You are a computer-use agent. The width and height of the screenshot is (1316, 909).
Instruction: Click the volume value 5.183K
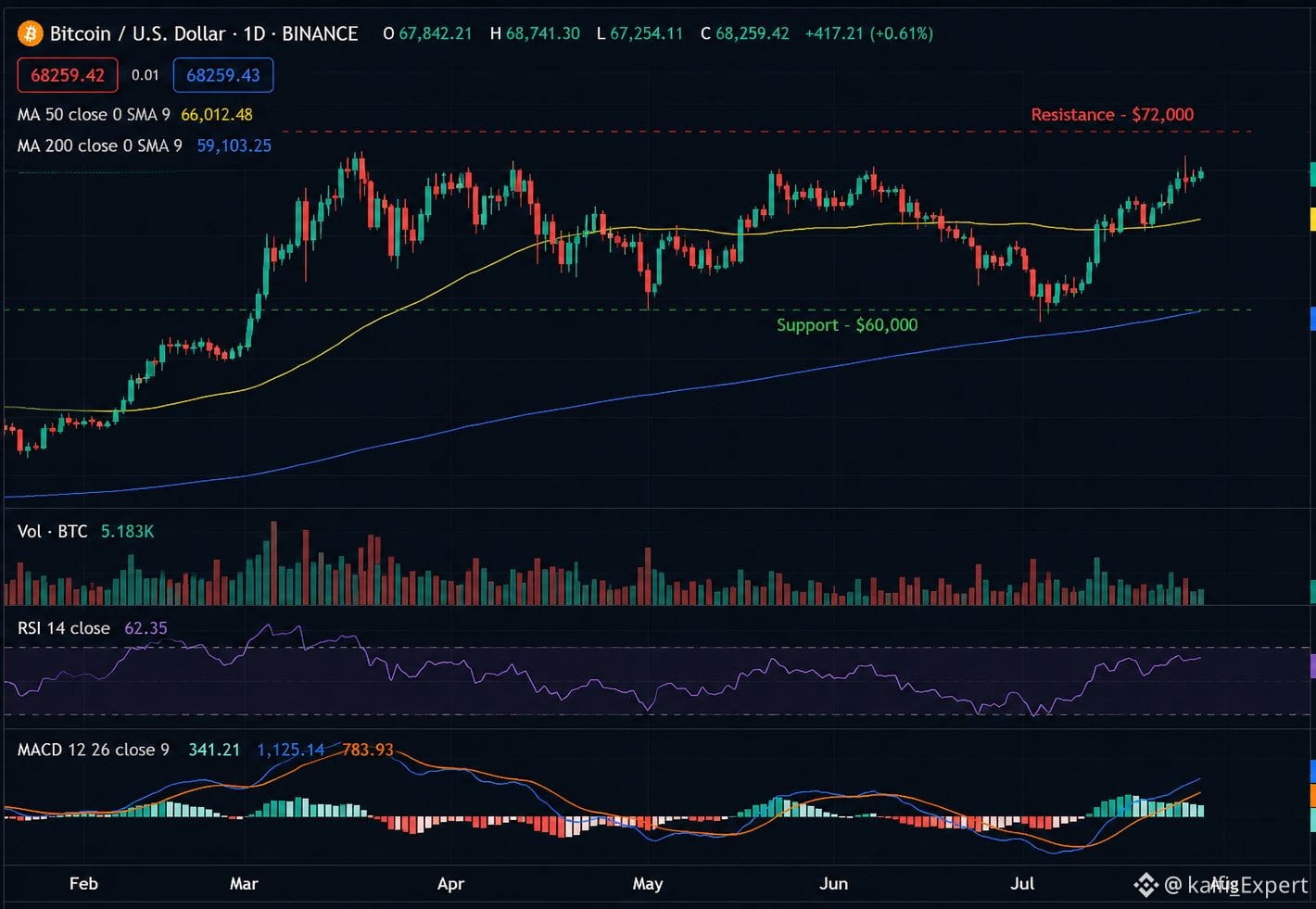[x=128, y=532]
